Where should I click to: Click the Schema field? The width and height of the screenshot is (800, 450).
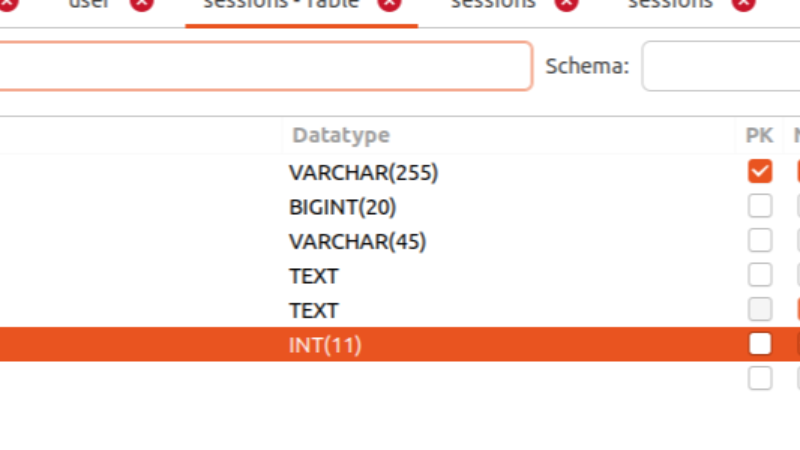tap(720, 66)
